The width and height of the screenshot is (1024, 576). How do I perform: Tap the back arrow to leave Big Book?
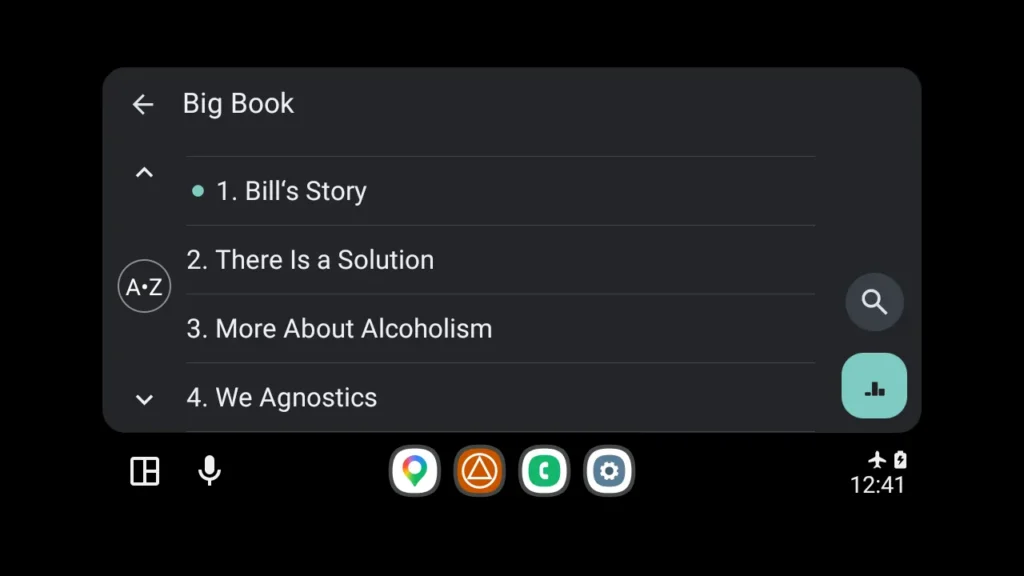click(x=143, y=104)
